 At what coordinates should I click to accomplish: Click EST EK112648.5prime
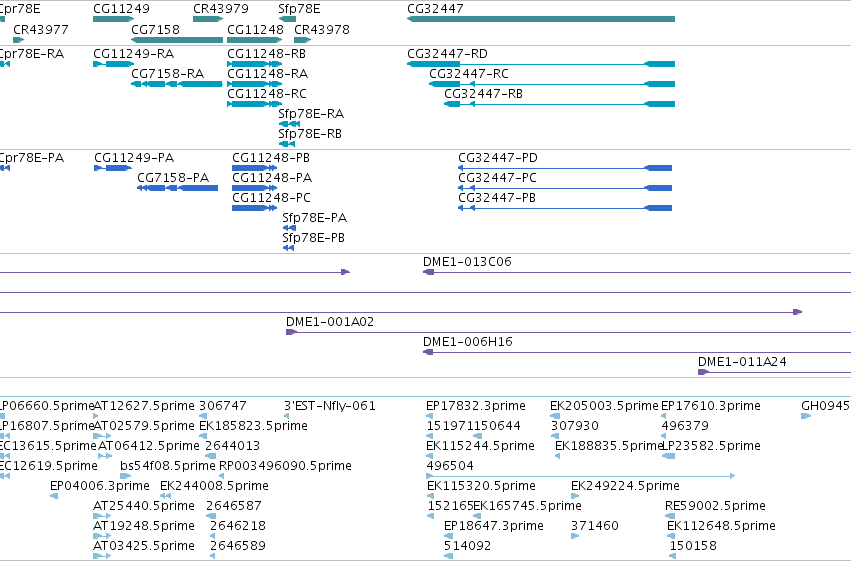tap(670, 537)
